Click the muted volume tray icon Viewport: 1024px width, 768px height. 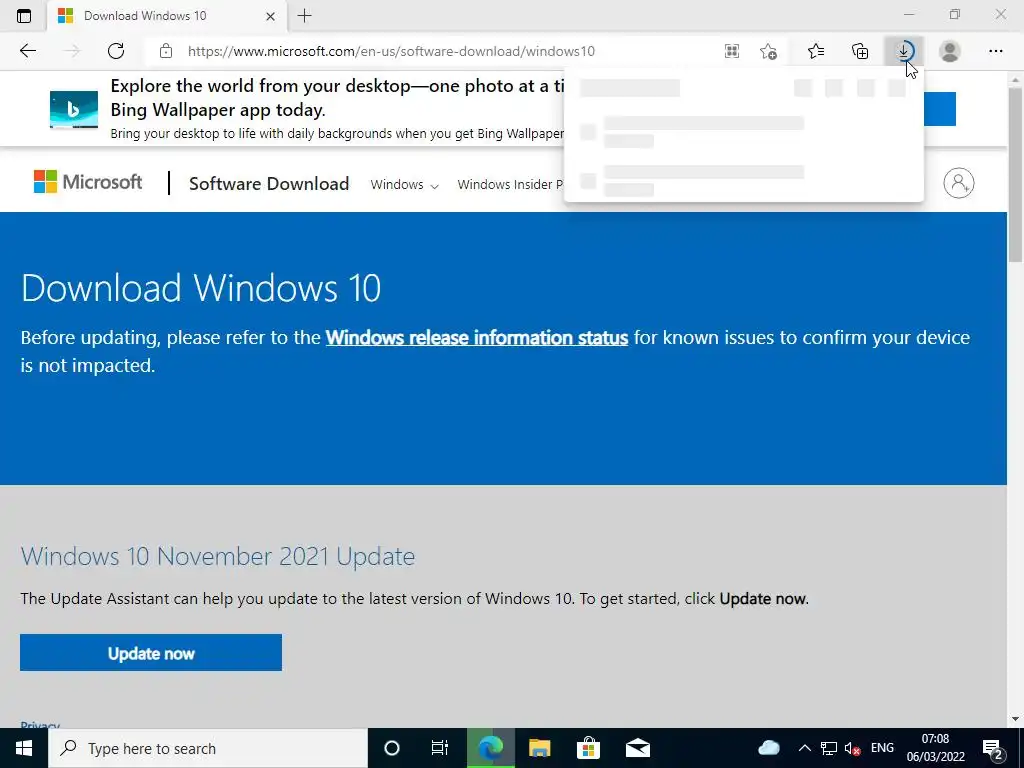click(x=852, y=748)
